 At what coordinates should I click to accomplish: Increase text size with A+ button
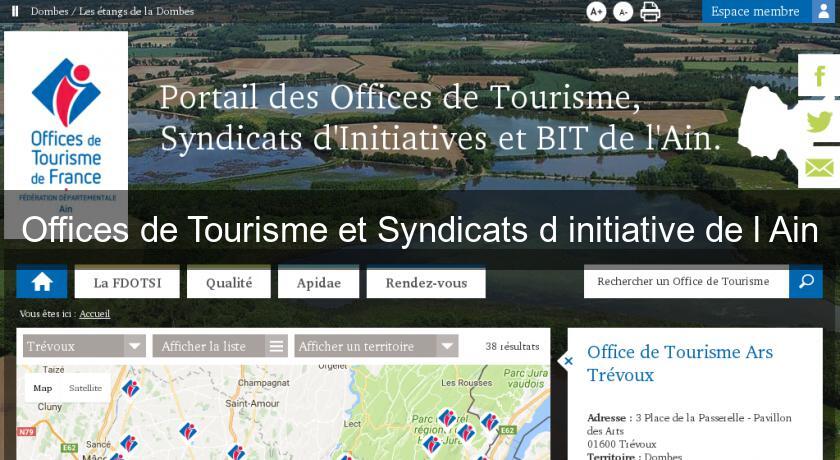point(596,12)
